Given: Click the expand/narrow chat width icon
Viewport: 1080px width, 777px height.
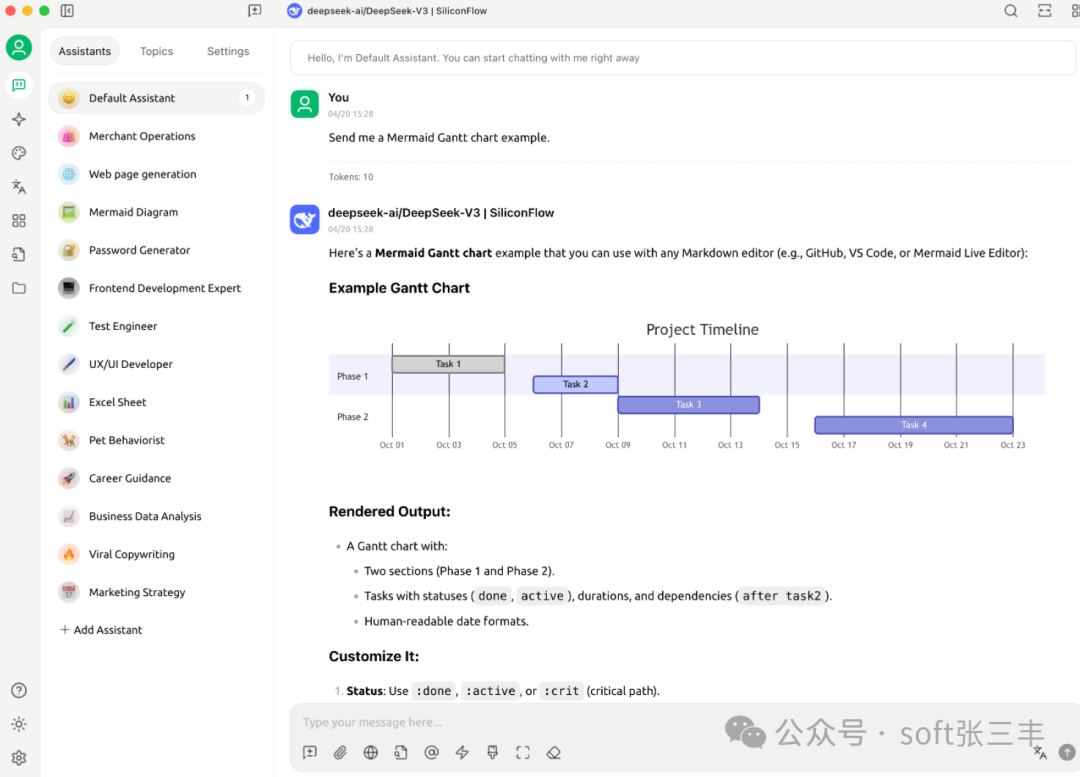Looking at the screenshot, I should 1045,10.
